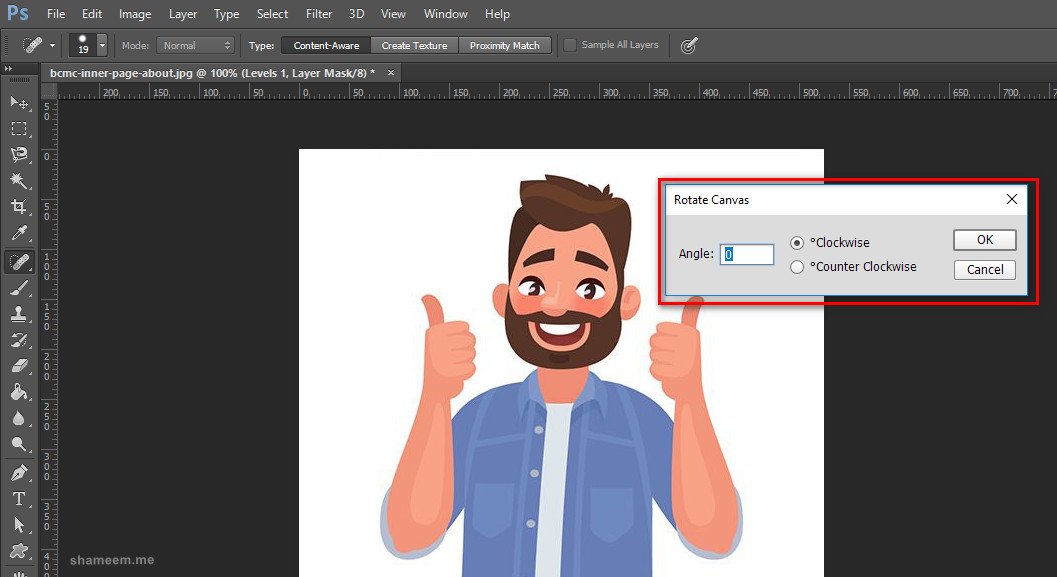The height and width of the screenshot is (577, 1057).
Task: Click the Angle input field
Action: coord(748,254)
